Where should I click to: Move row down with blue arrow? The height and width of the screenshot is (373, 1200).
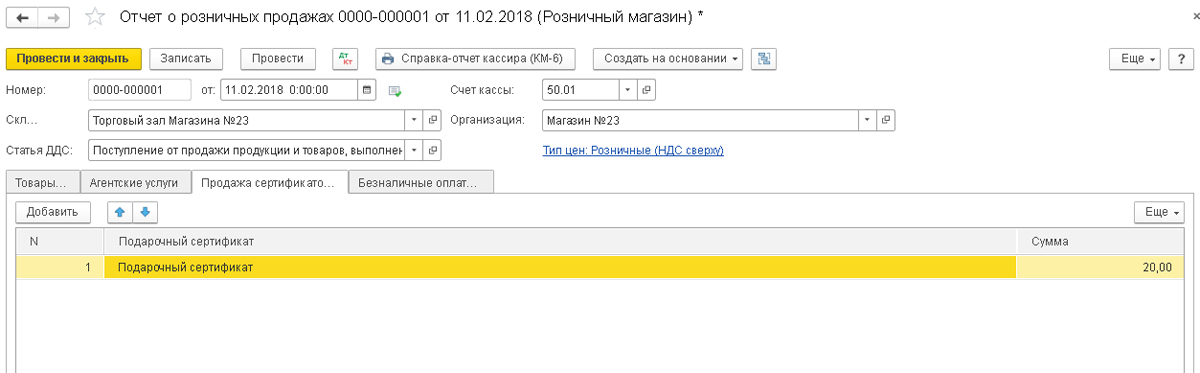(145, 212)
